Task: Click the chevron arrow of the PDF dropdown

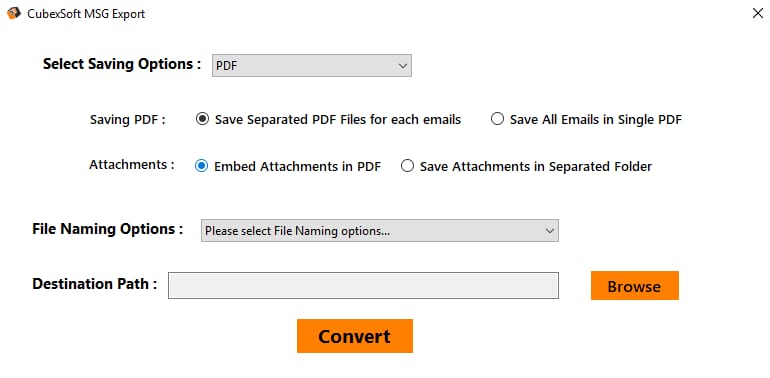Action: point(403,65)
